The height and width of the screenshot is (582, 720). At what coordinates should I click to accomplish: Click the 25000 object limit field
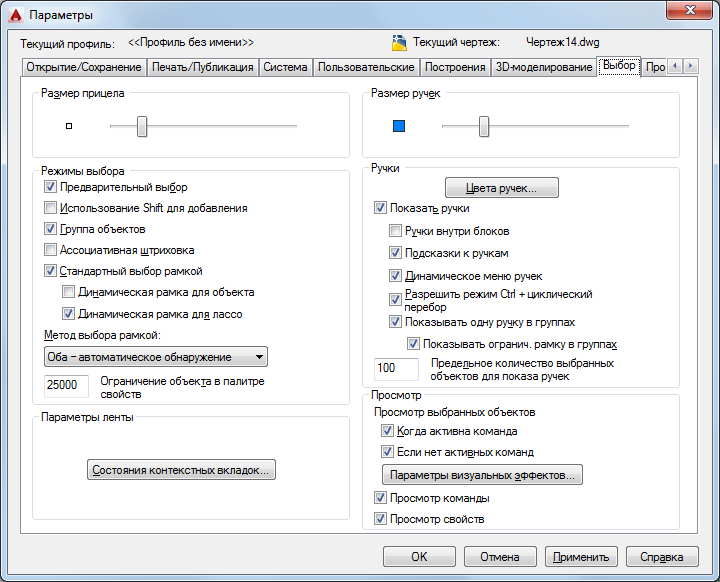pyautogui.click(x=66, y=385)
